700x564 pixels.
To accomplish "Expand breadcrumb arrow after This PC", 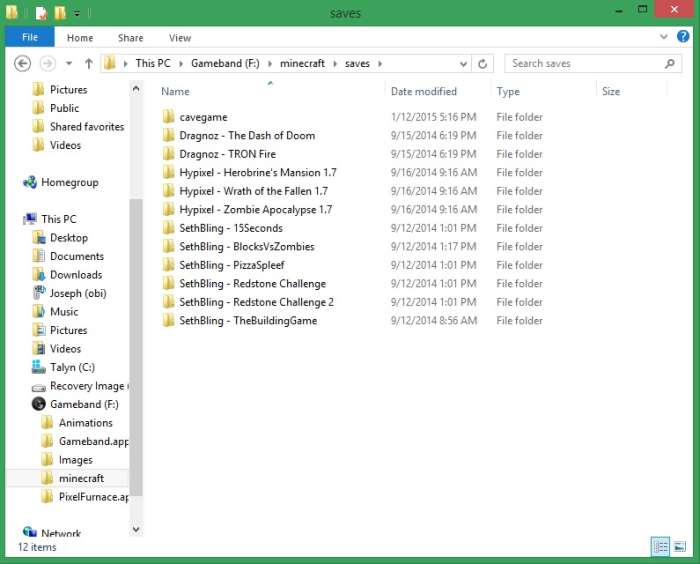I will click(181, 64).
